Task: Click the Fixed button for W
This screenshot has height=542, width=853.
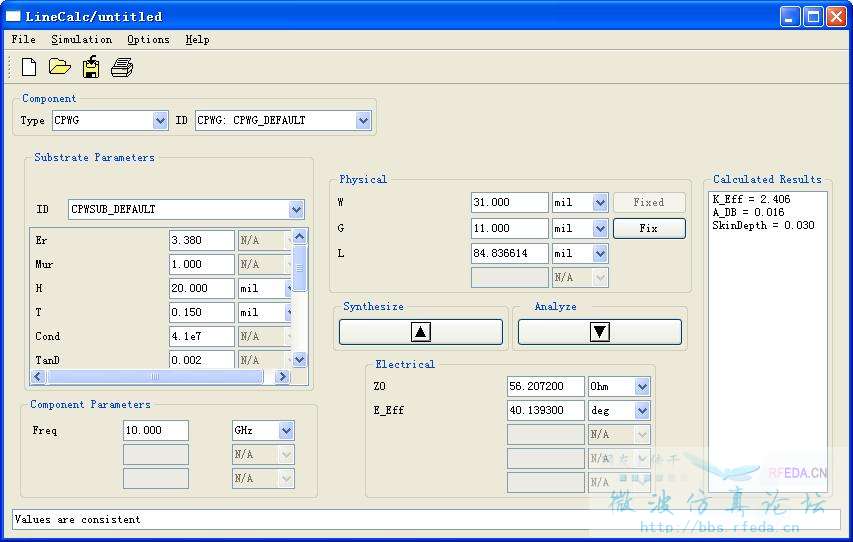Action: [x=649, y=202]
